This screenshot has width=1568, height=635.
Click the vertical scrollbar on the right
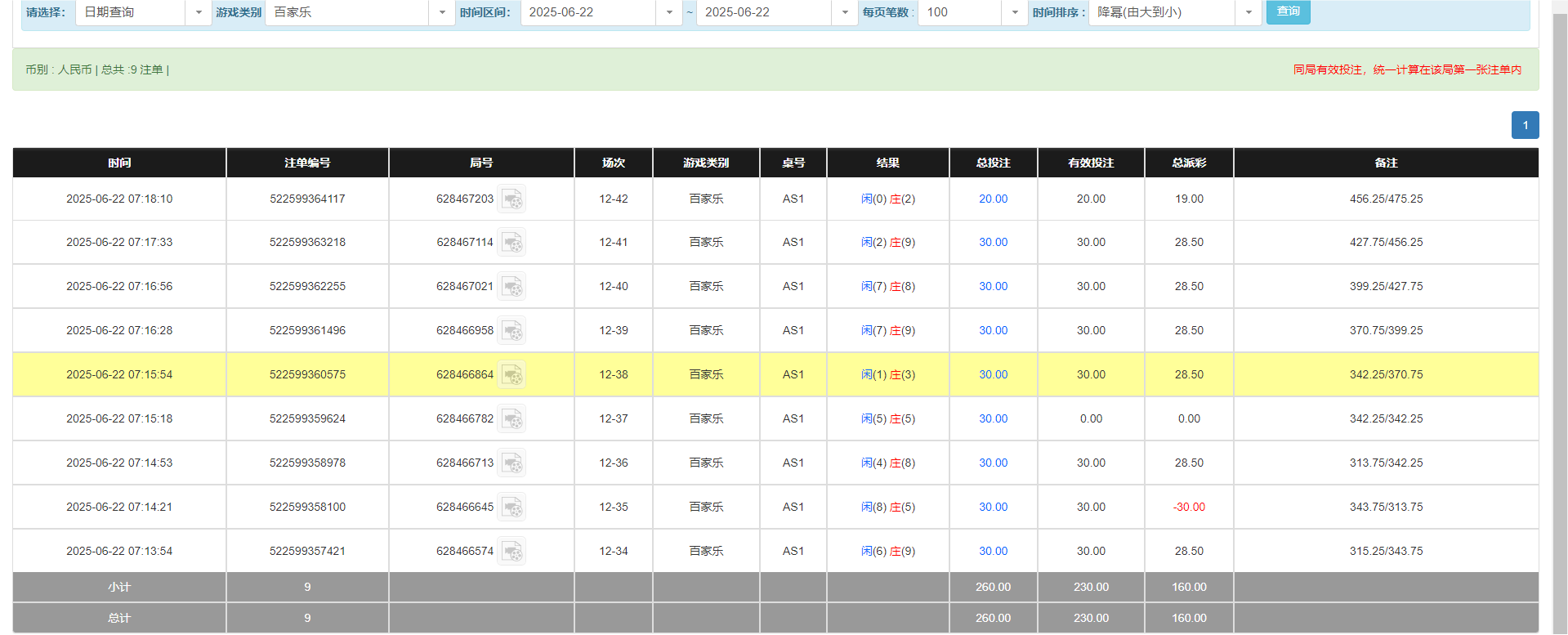(x=1560, y=327)
